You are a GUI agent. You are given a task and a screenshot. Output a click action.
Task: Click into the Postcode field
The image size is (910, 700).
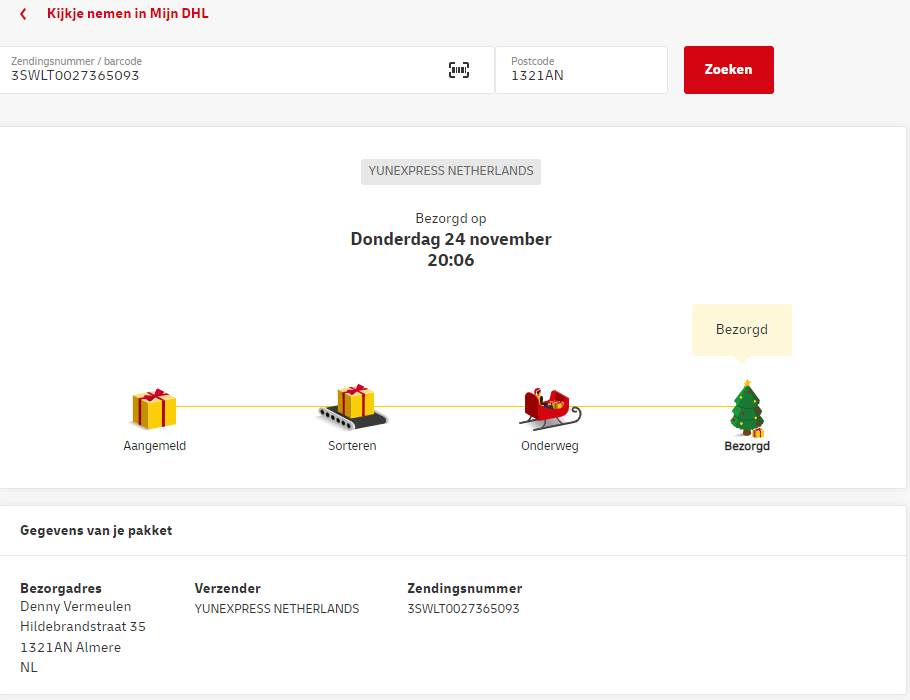(x=580, y=75)
